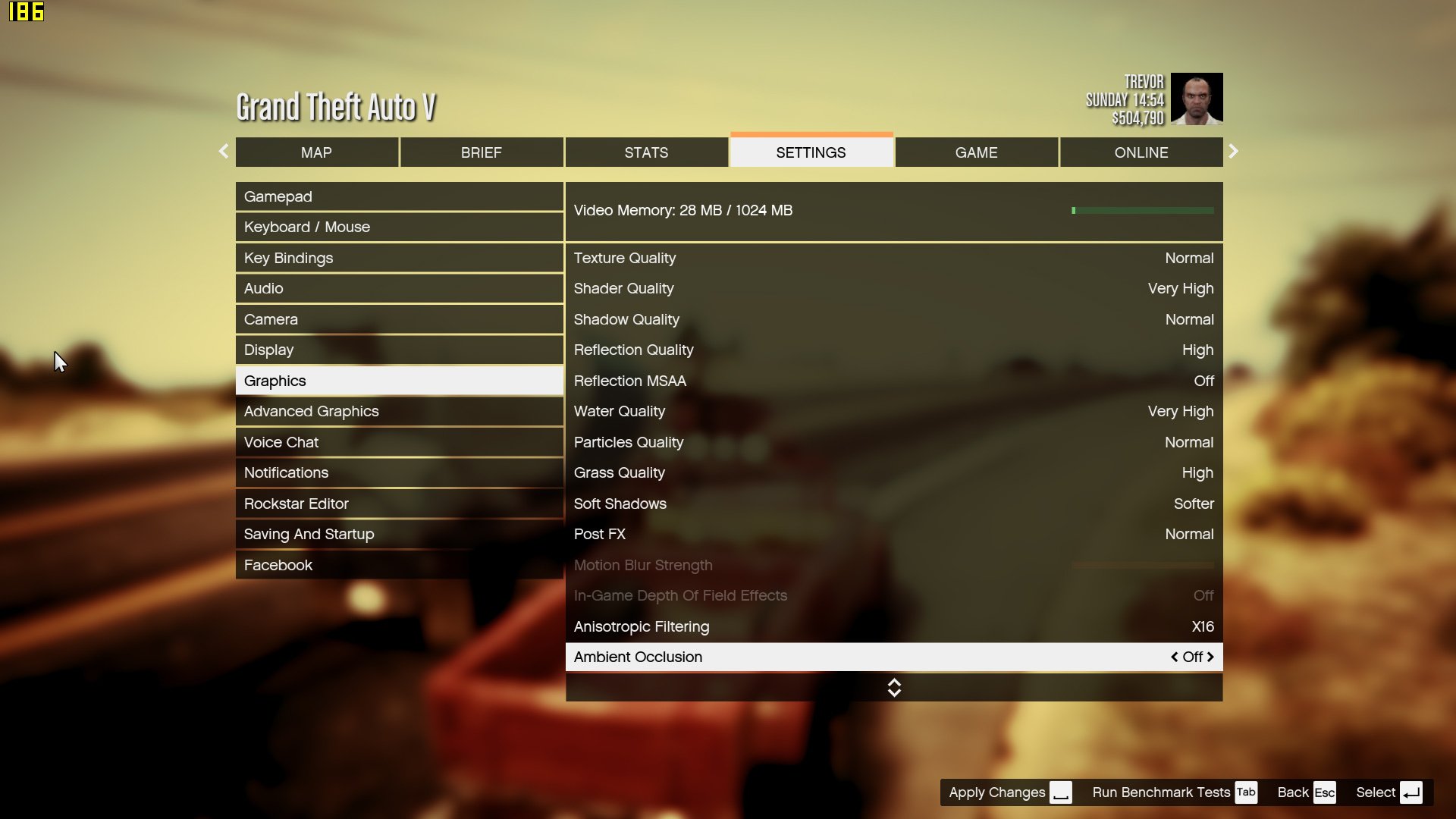Scroll down the graphics settings list
This screenshot has width=1456, height=819.
click(x=893, y=692)
